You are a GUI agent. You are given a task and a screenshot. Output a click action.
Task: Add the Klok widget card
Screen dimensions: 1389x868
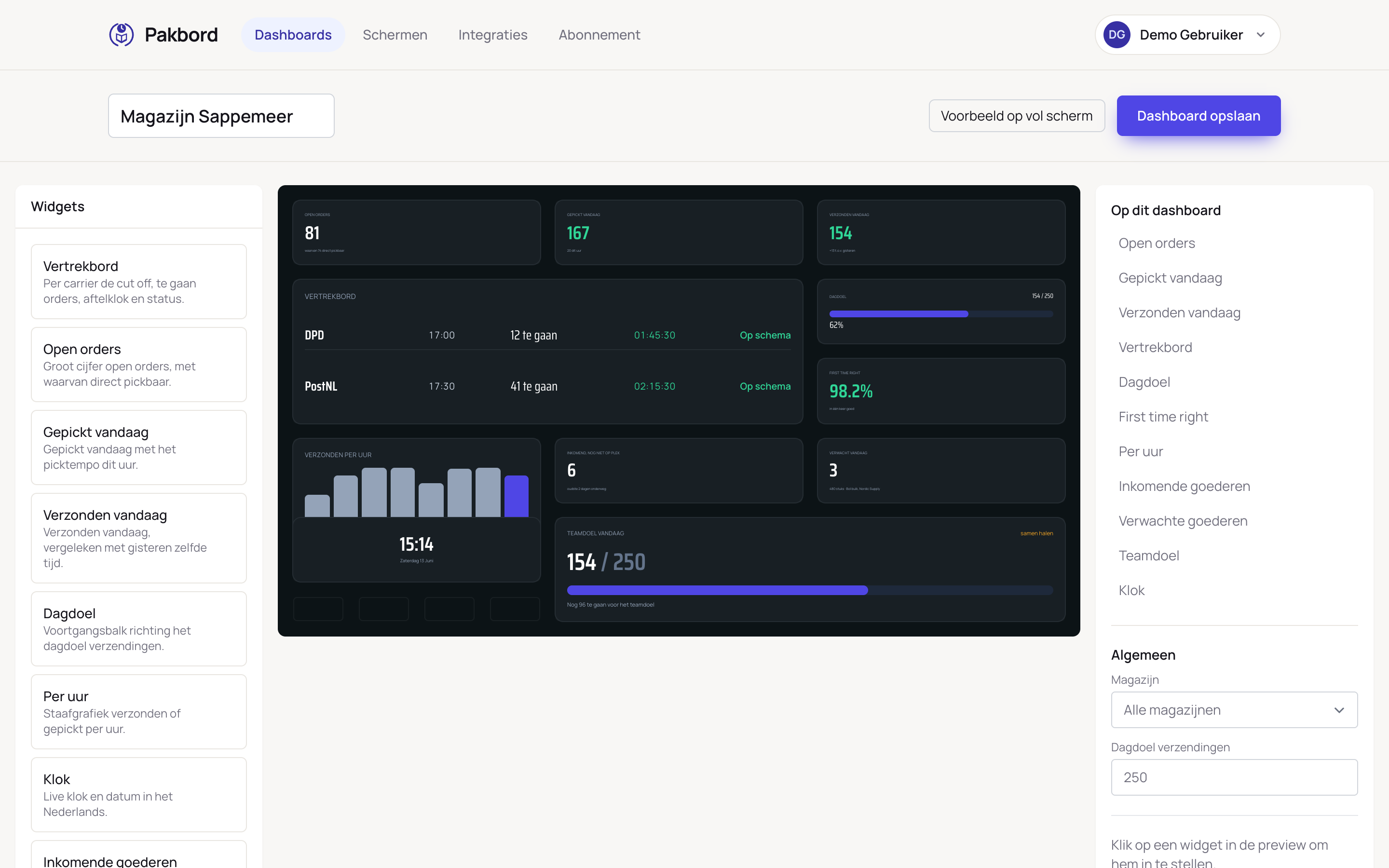pos(139,795)
